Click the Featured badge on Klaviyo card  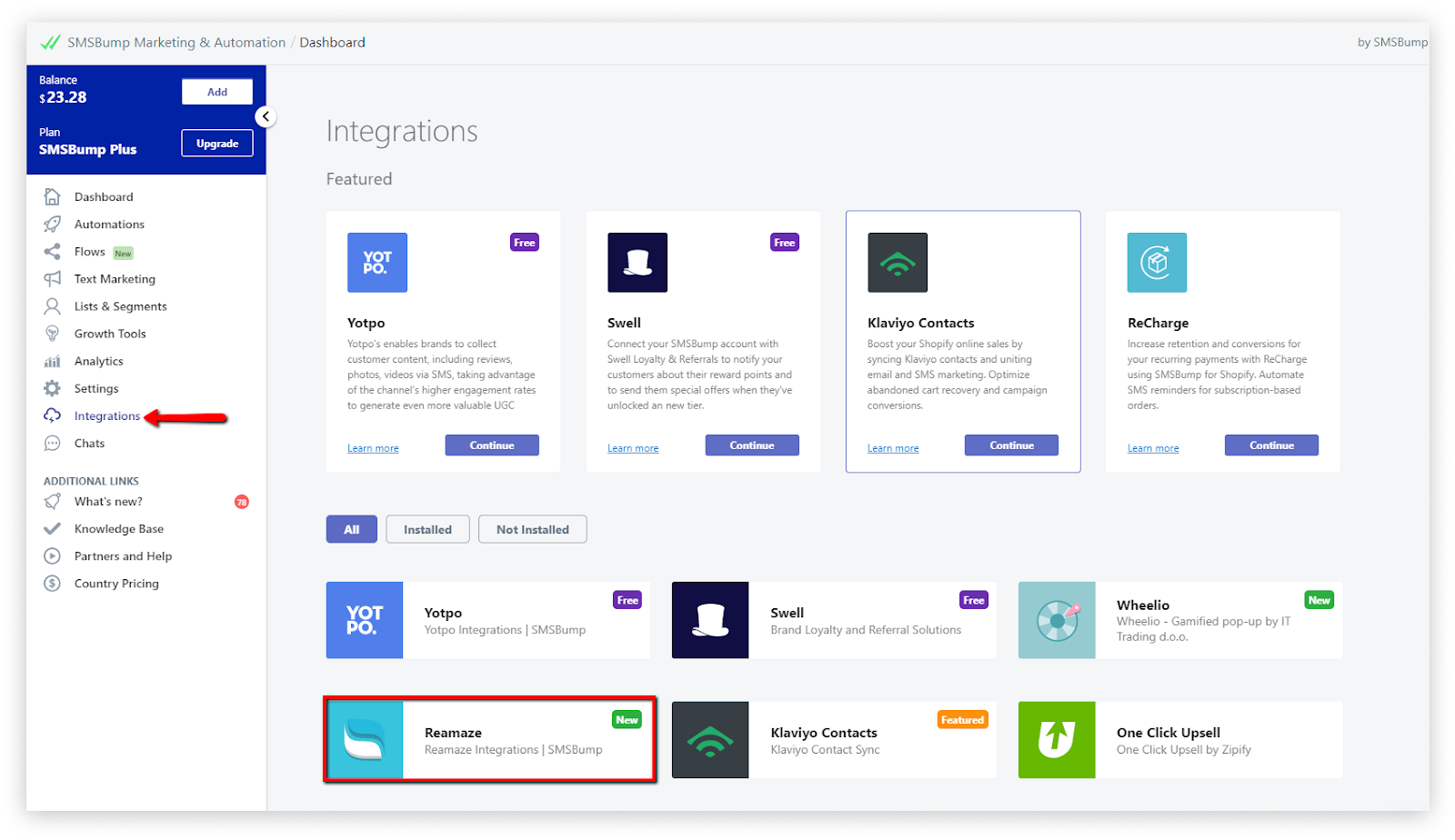click(x=962, y=720)
